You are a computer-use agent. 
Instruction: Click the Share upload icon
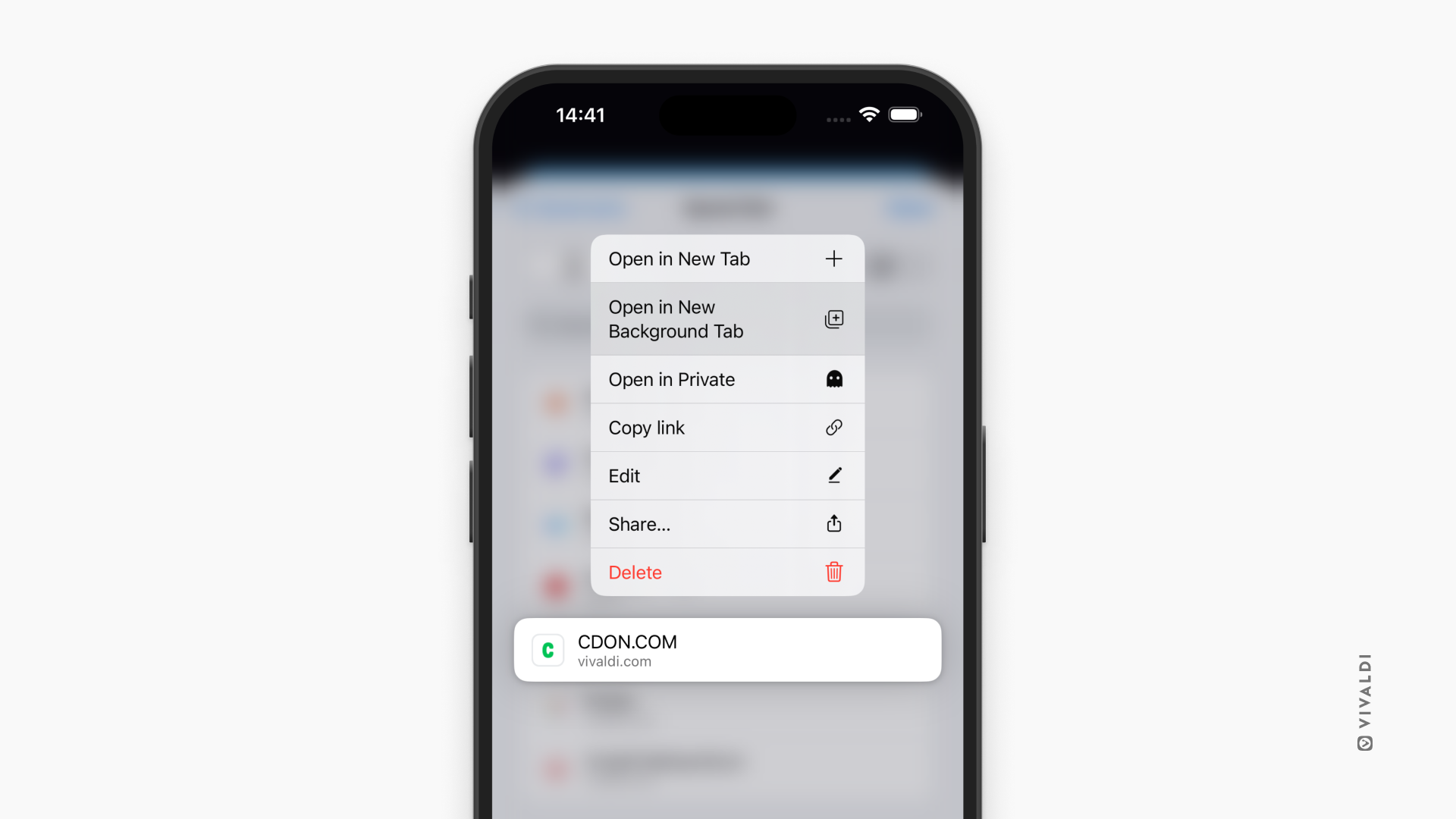pyautogui.click(x=833, y=524)
